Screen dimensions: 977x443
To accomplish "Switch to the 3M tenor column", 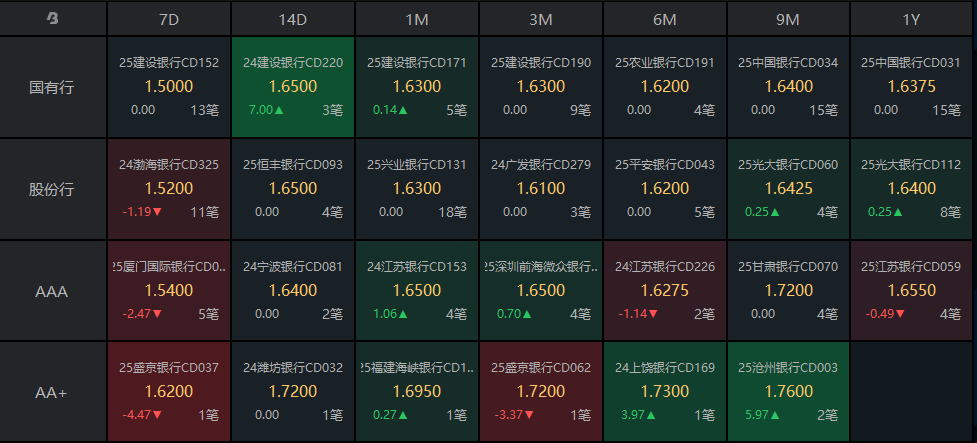I will click(x=541, y=18).
